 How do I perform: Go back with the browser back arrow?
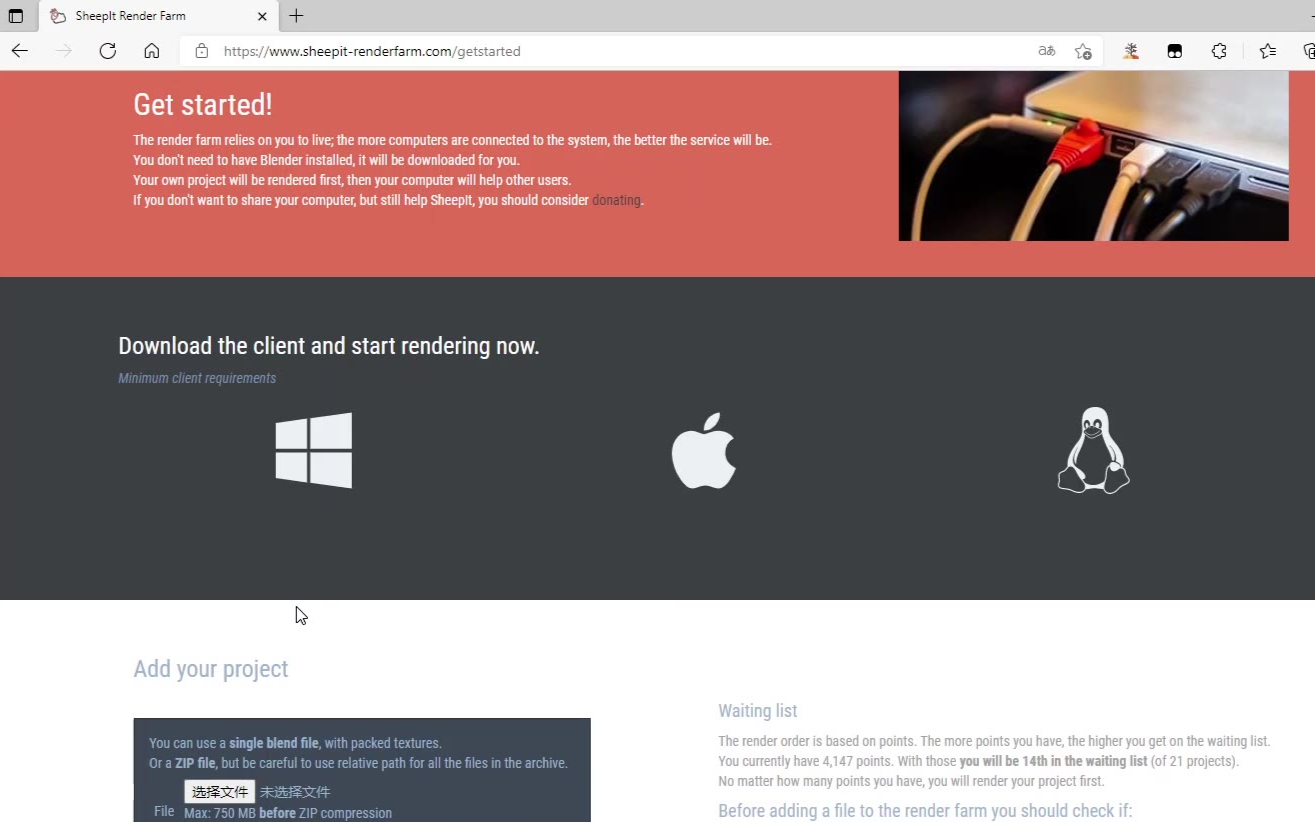20,51
